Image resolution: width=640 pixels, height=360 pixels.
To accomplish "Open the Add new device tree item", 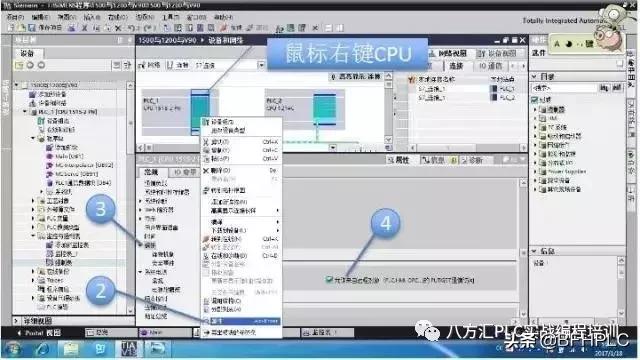I will [47, 94].
